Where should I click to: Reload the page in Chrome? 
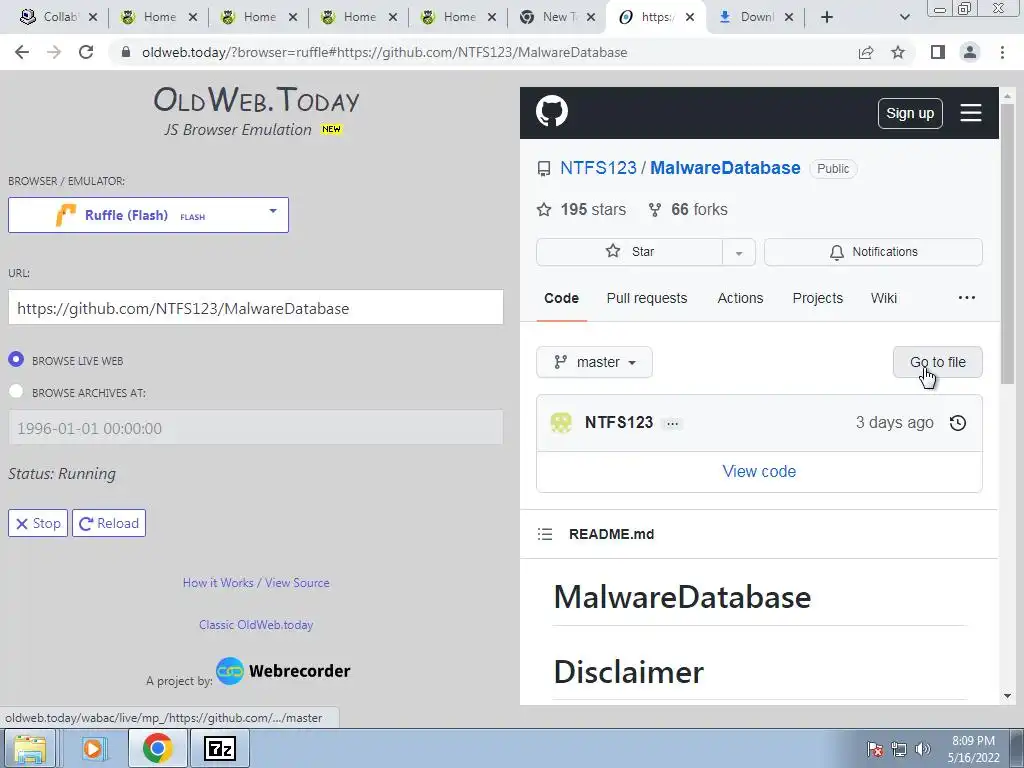point(86,52)
